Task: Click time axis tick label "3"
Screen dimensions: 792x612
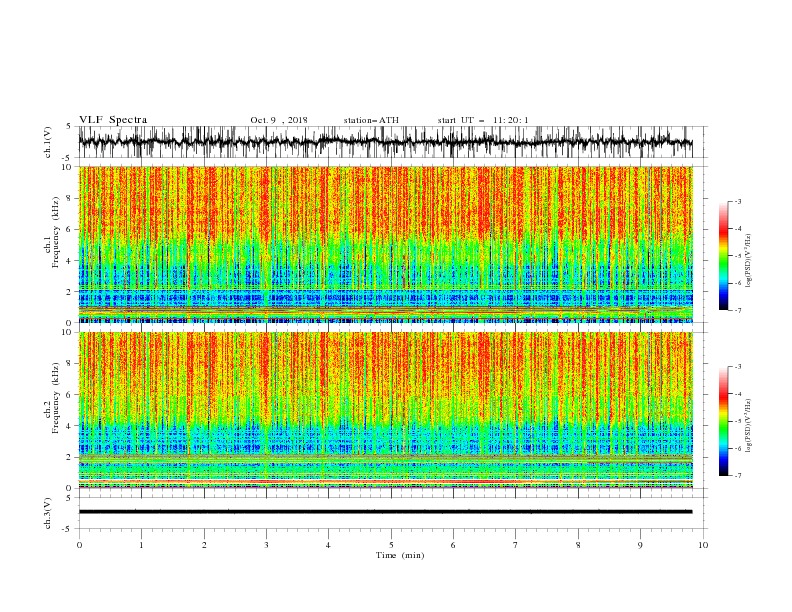Action: [x=266, y=545]
